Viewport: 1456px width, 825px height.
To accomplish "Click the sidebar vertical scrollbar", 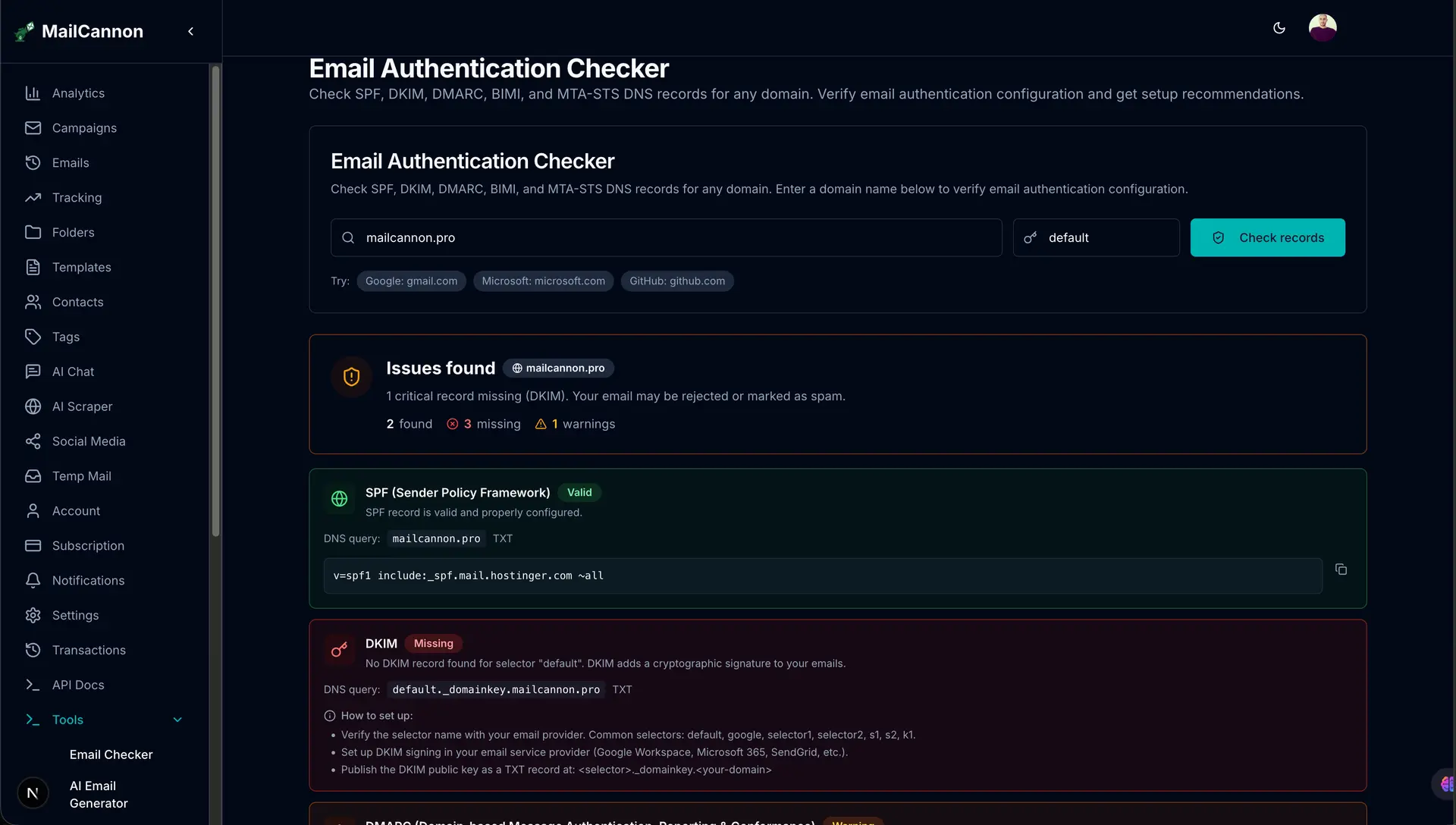I will click(216, 302).
